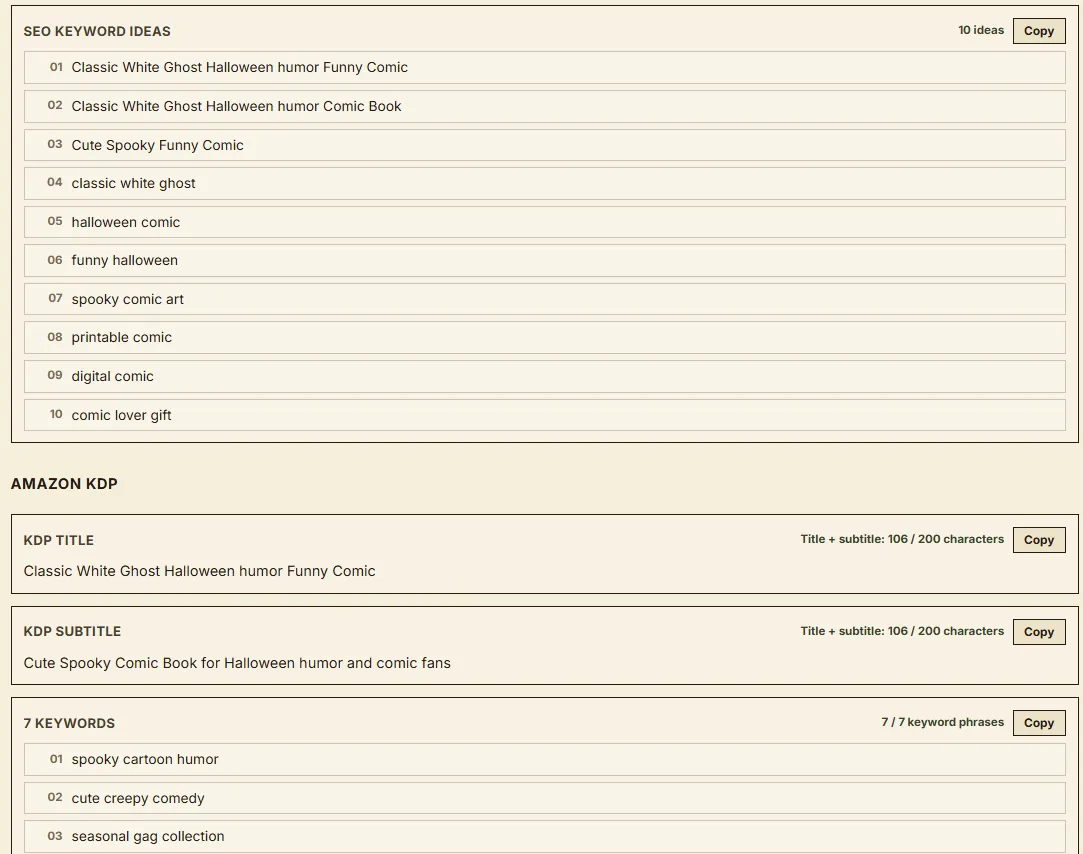Select the 'halloween comic' keyword row
1083x854 pixels.
(544, 222)
